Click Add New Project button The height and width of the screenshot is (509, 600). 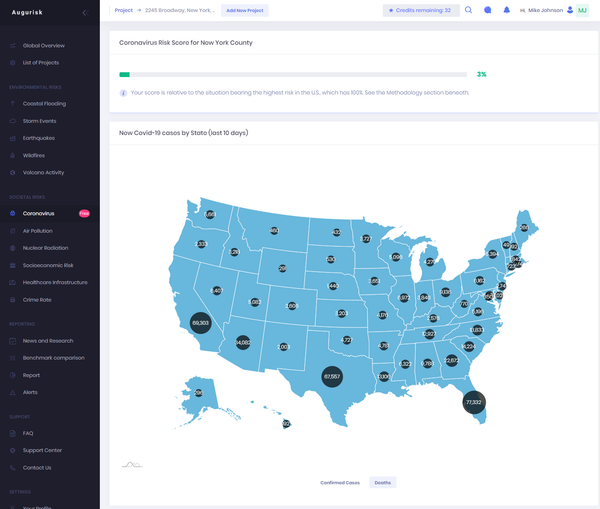click(x=245, y=10)
